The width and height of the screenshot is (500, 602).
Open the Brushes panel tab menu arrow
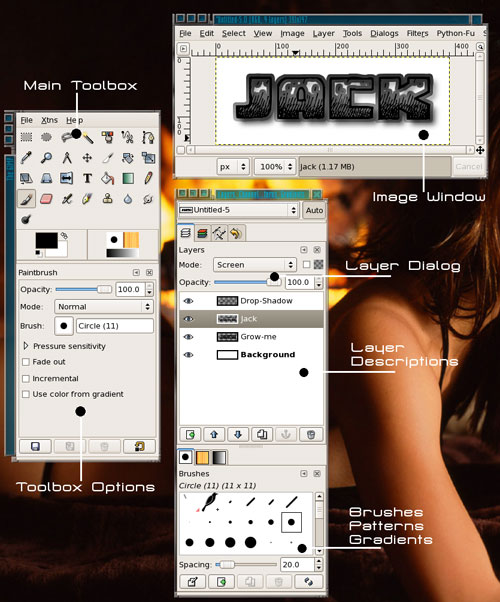pyautogui.click(x=304, y=474)
